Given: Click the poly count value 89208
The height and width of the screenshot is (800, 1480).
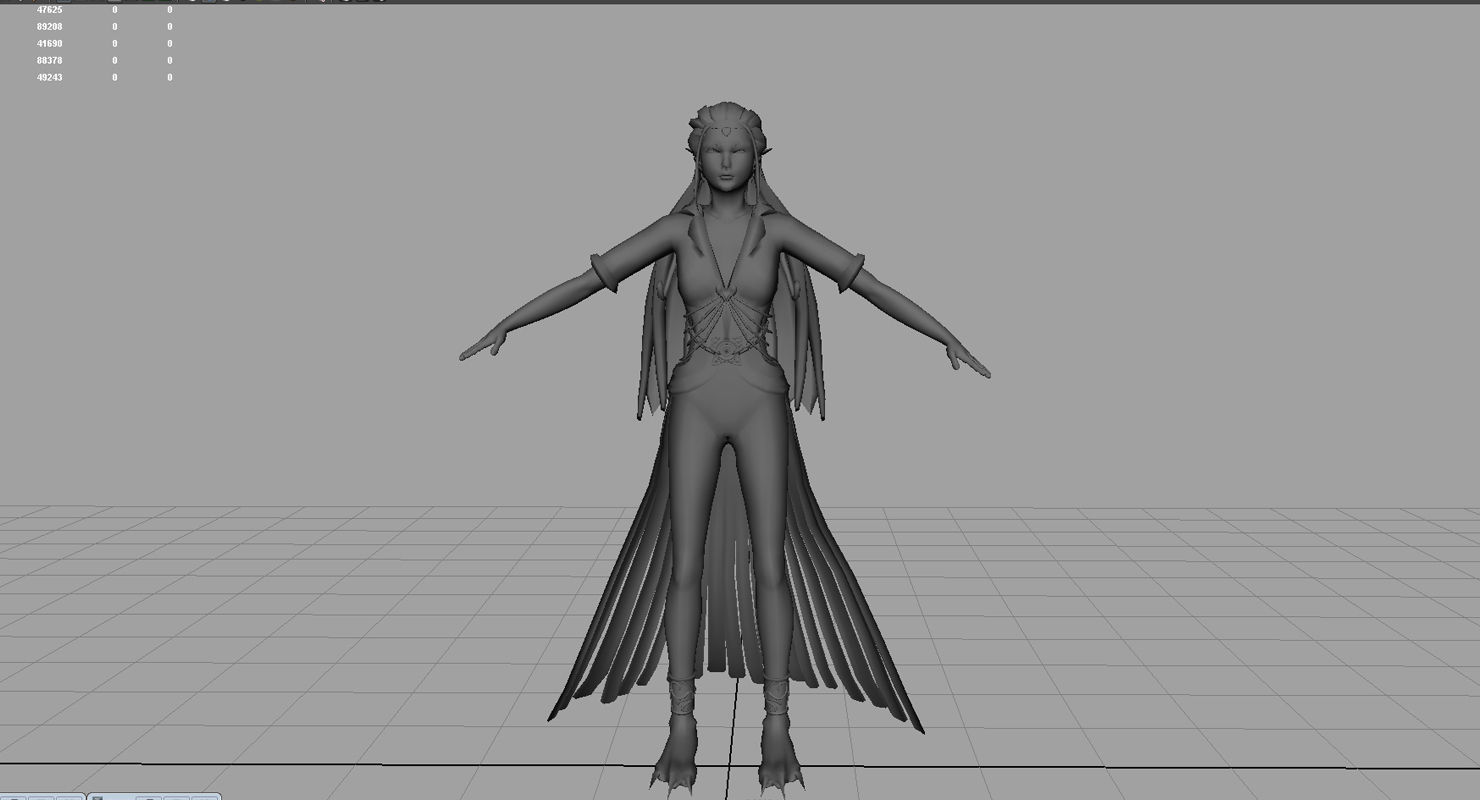Looking at the screenshot, I should pos(49,27).
